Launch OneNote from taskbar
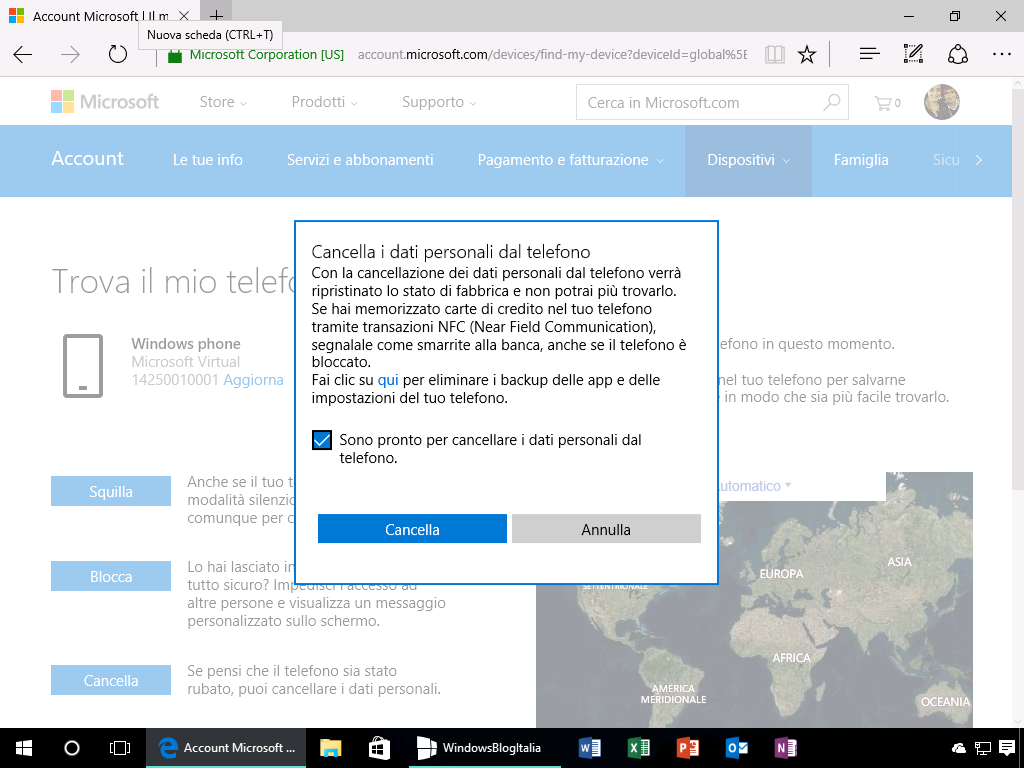The height and width of the screenshot is (783, 1024). (786, 748)
